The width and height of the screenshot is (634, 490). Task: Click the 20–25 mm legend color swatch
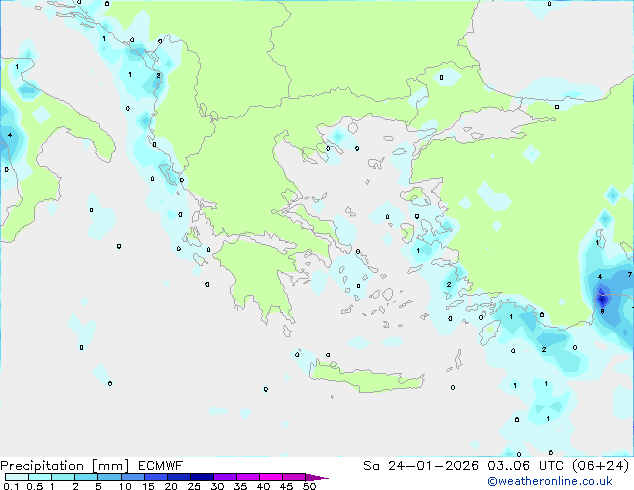[178, 477]
